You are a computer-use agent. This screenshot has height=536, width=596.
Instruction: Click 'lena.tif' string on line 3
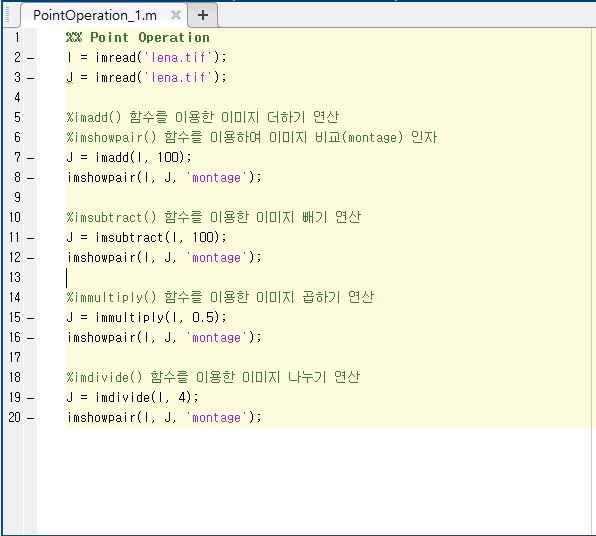178,78
